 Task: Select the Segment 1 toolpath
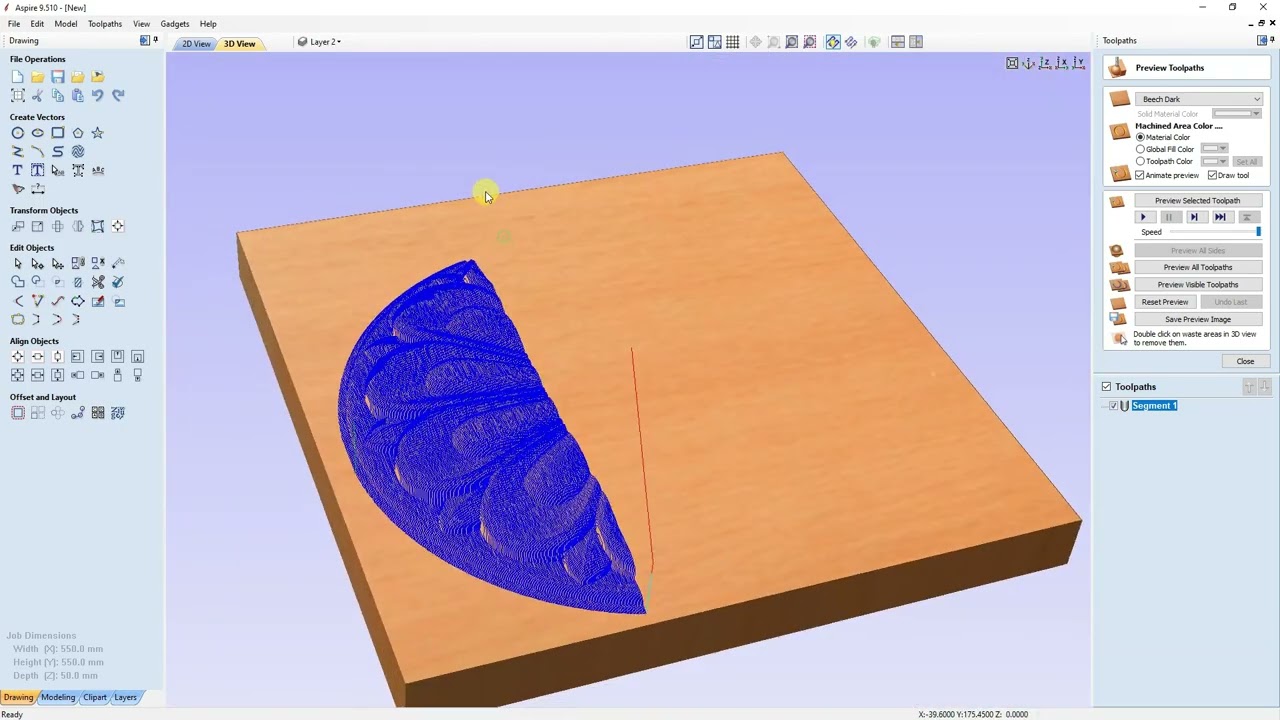coord(1154,406)
